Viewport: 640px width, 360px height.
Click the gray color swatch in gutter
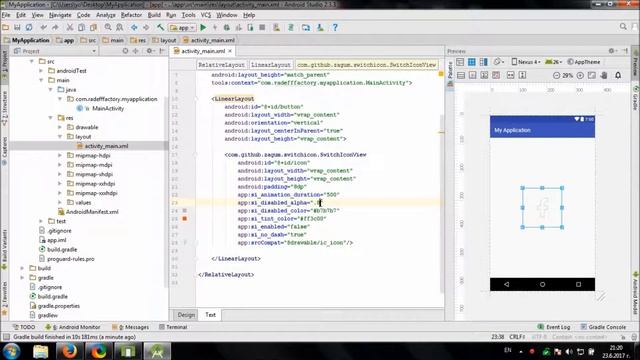click(184, 211)
